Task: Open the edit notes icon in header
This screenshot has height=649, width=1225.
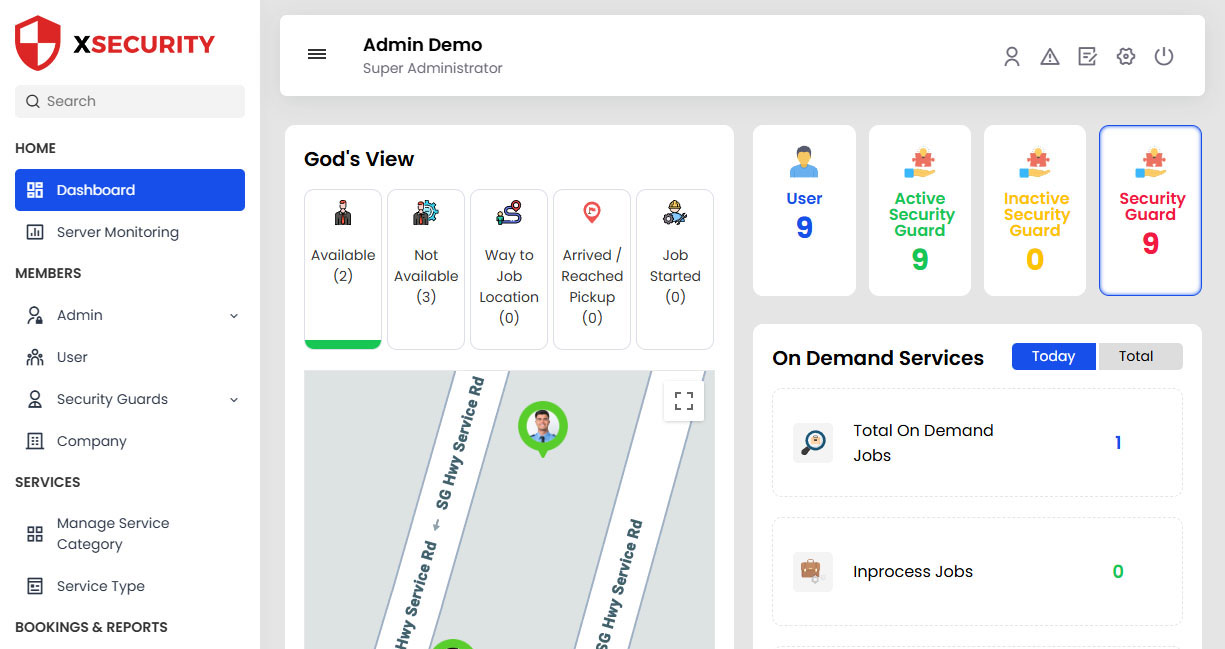Action: point(1088,57)
